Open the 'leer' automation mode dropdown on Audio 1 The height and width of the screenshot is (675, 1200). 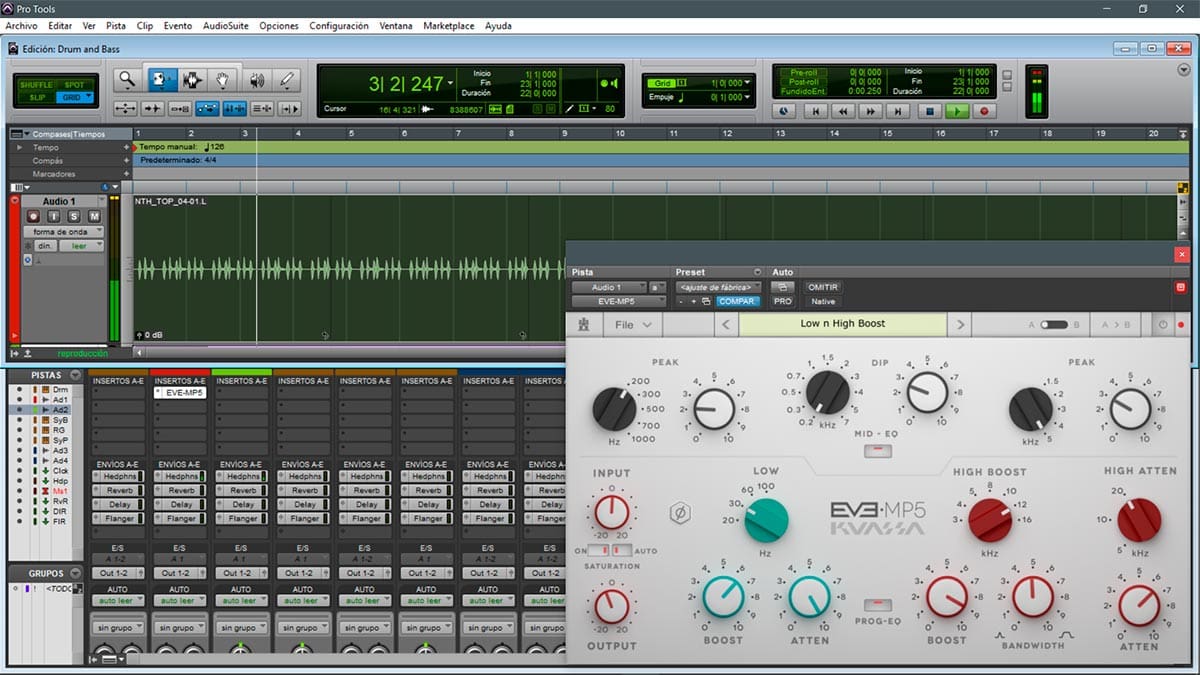point(81,245)
